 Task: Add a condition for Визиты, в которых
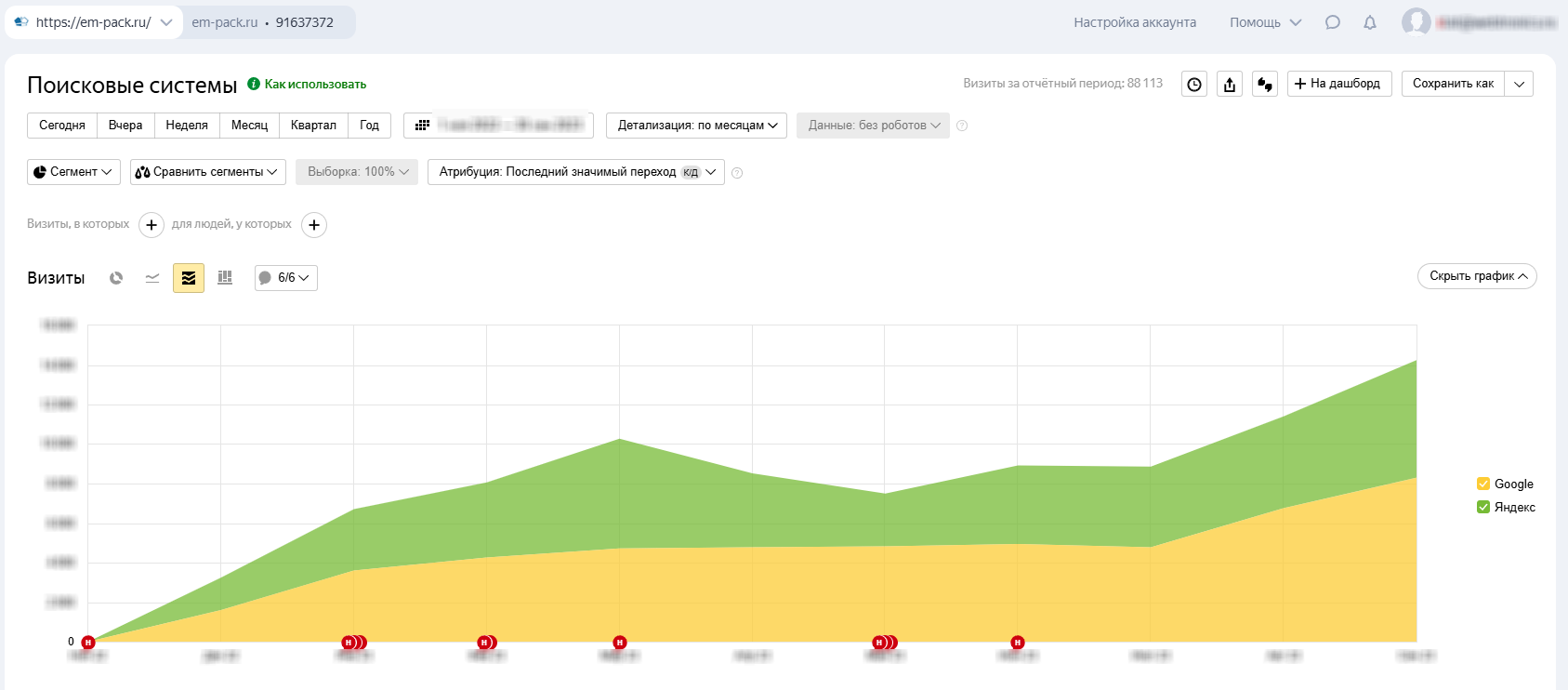point(152,225)
